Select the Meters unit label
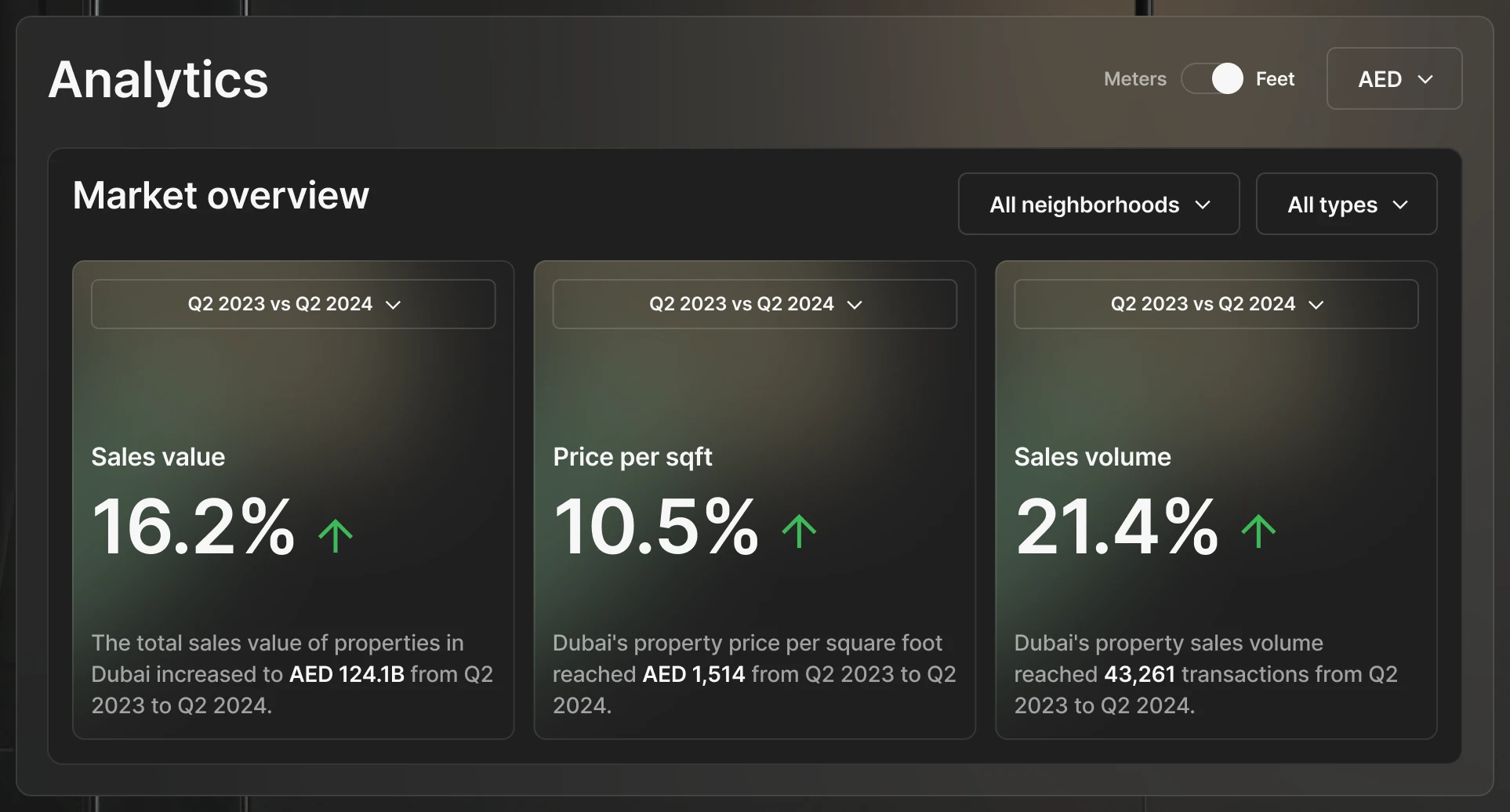 1134,79
